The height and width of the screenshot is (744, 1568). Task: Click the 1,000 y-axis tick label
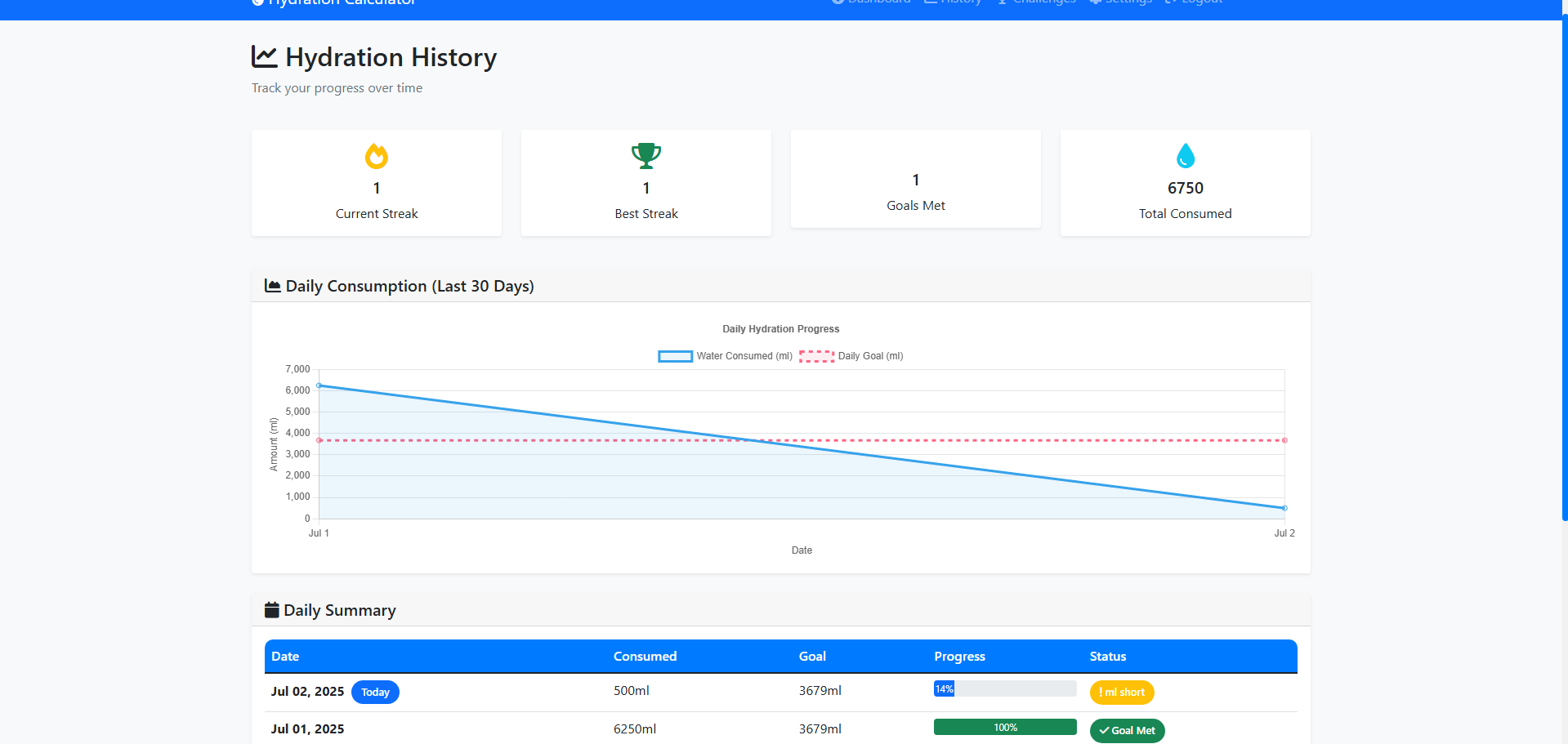pos(297,497)
